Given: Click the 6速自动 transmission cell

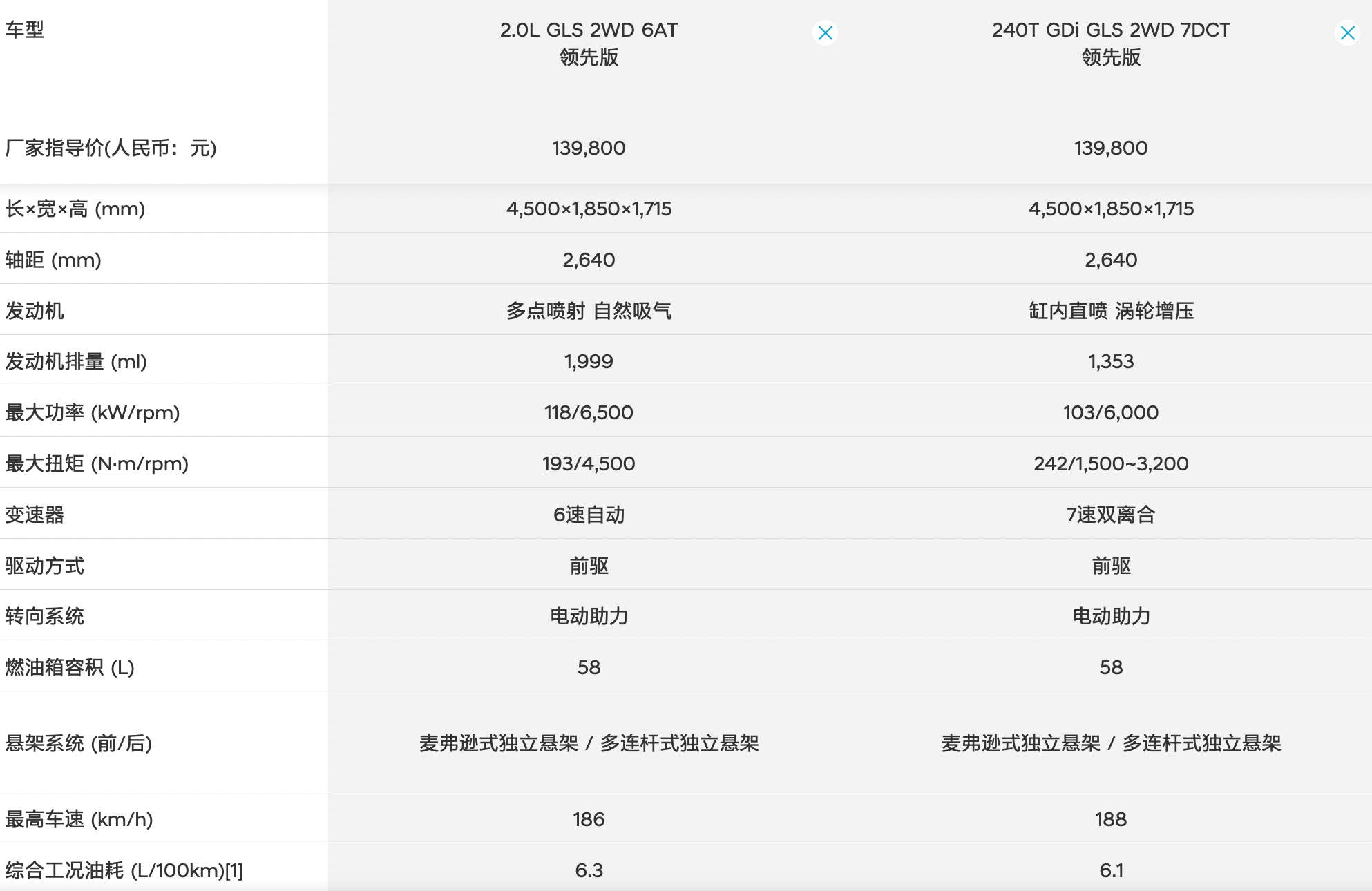Looking at the screenshot, I should (589, 515).
